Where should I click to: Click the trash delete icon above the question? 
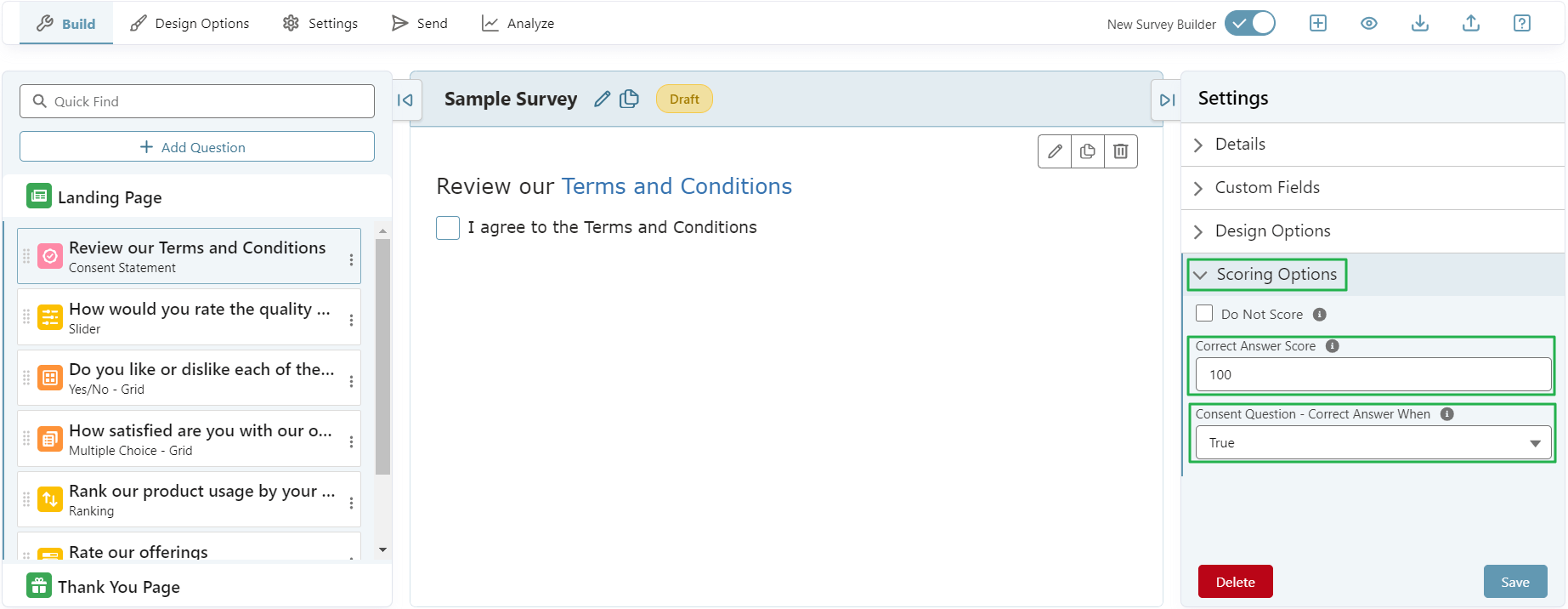tap(1120, 151)
